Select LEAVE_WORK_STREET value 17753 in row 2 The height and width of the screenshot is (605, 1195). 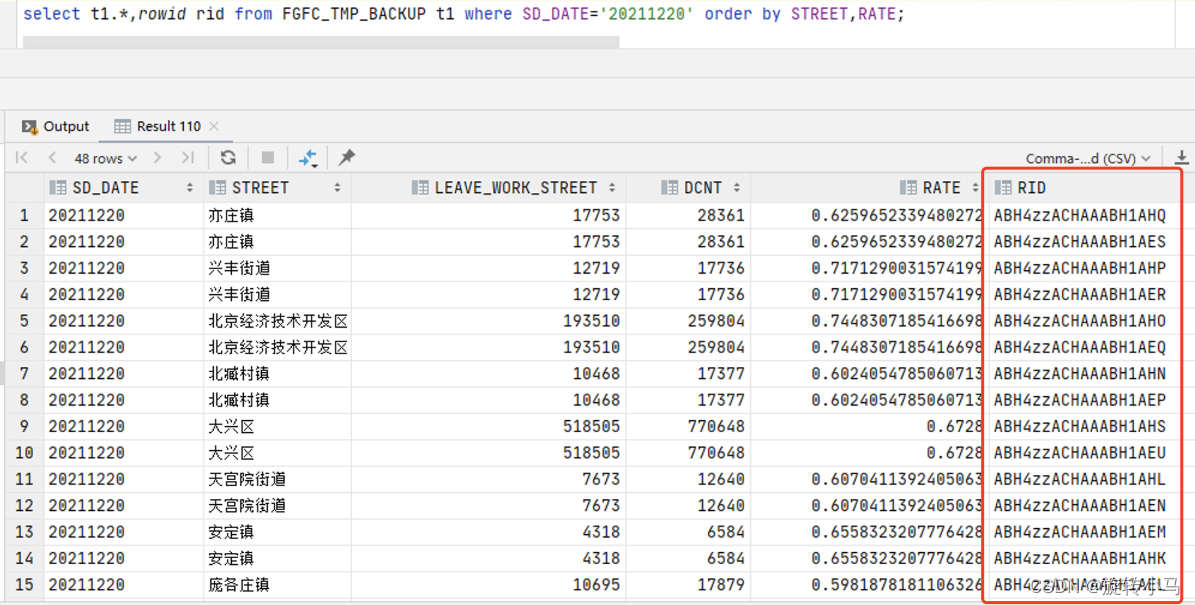tap(489, 242)
